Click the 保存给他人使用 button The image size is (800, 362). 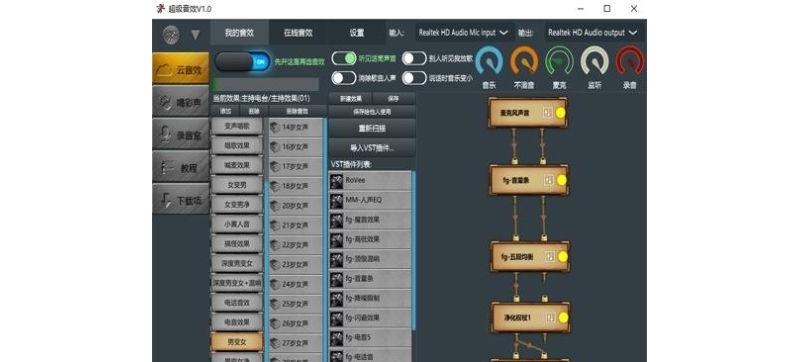[x=372, y=111]
